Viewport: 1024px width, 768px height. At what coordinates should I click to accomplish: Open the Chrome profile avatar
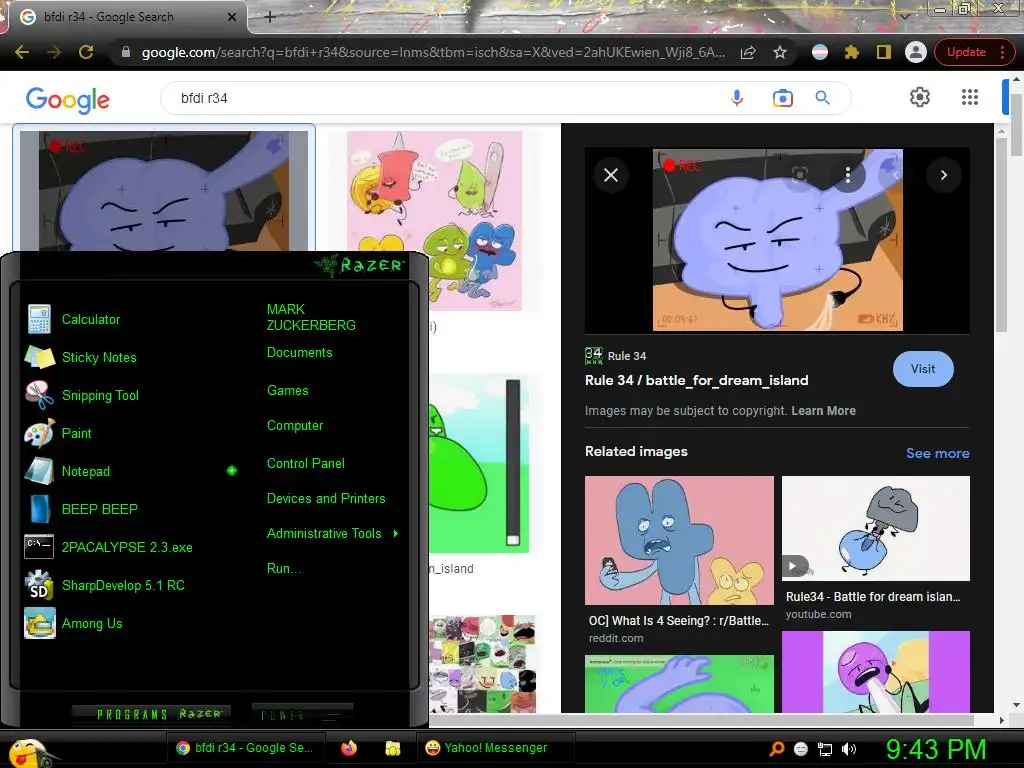(x=916, y=52)
